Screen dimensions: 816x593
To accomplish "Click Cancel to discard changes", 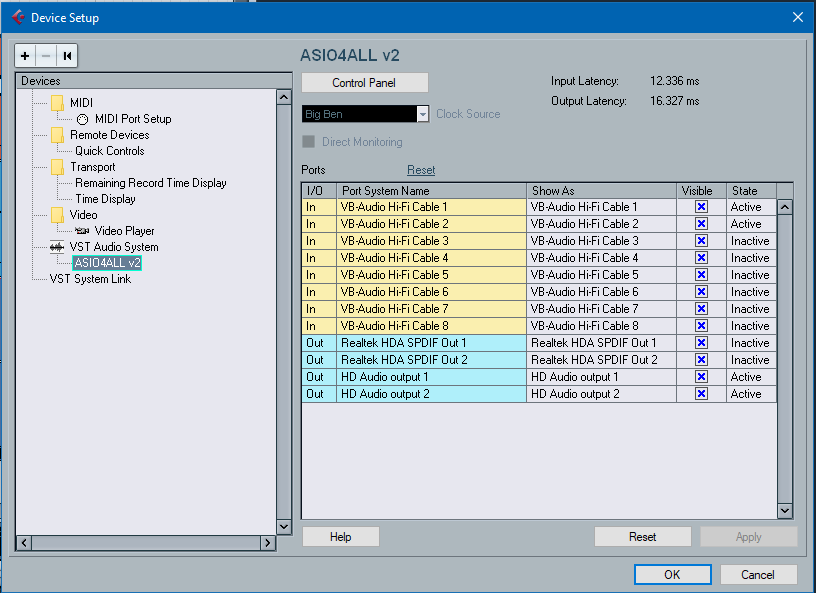I will (758, 575).
